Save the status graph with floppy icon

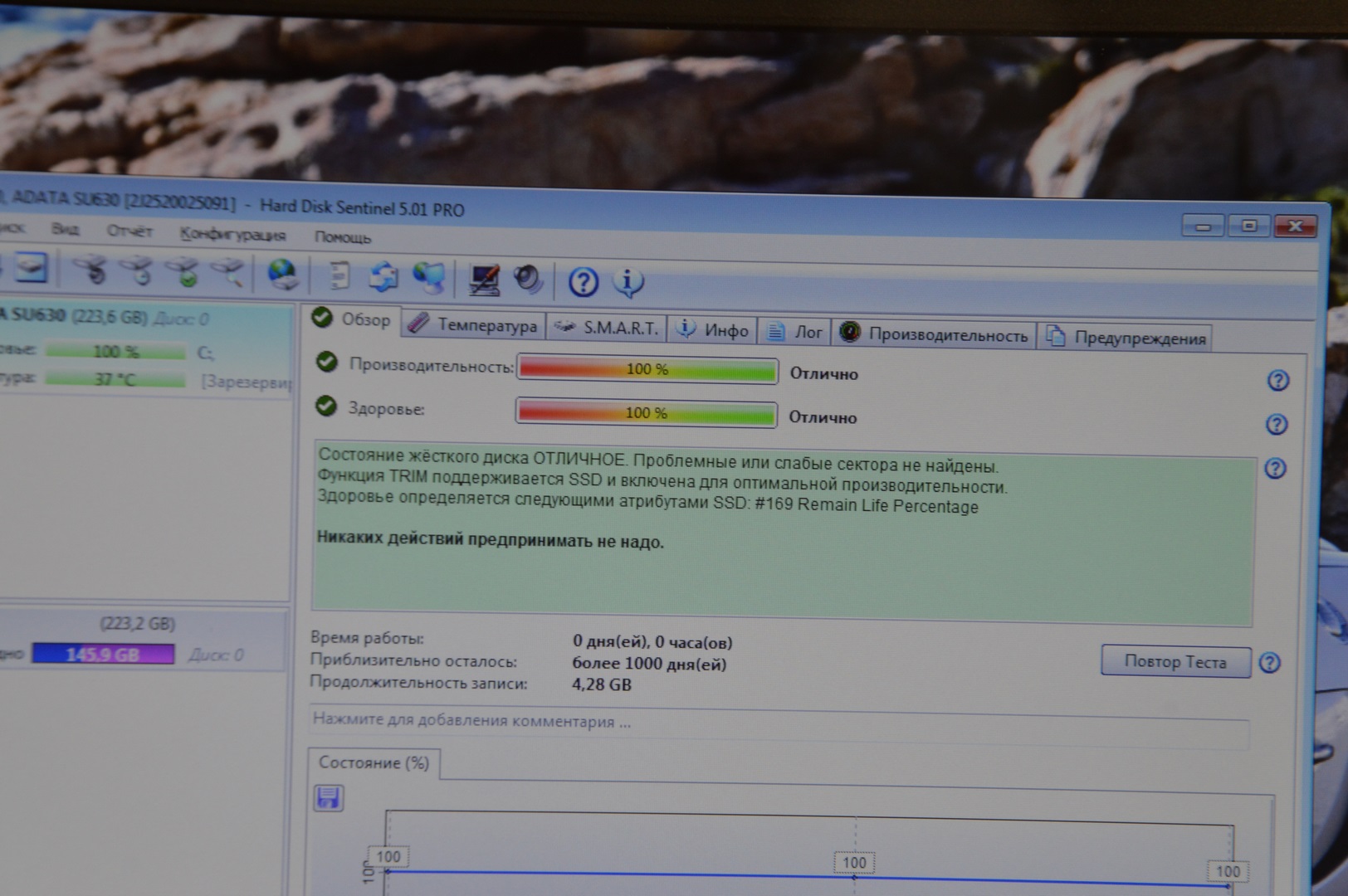pos(329,798)
